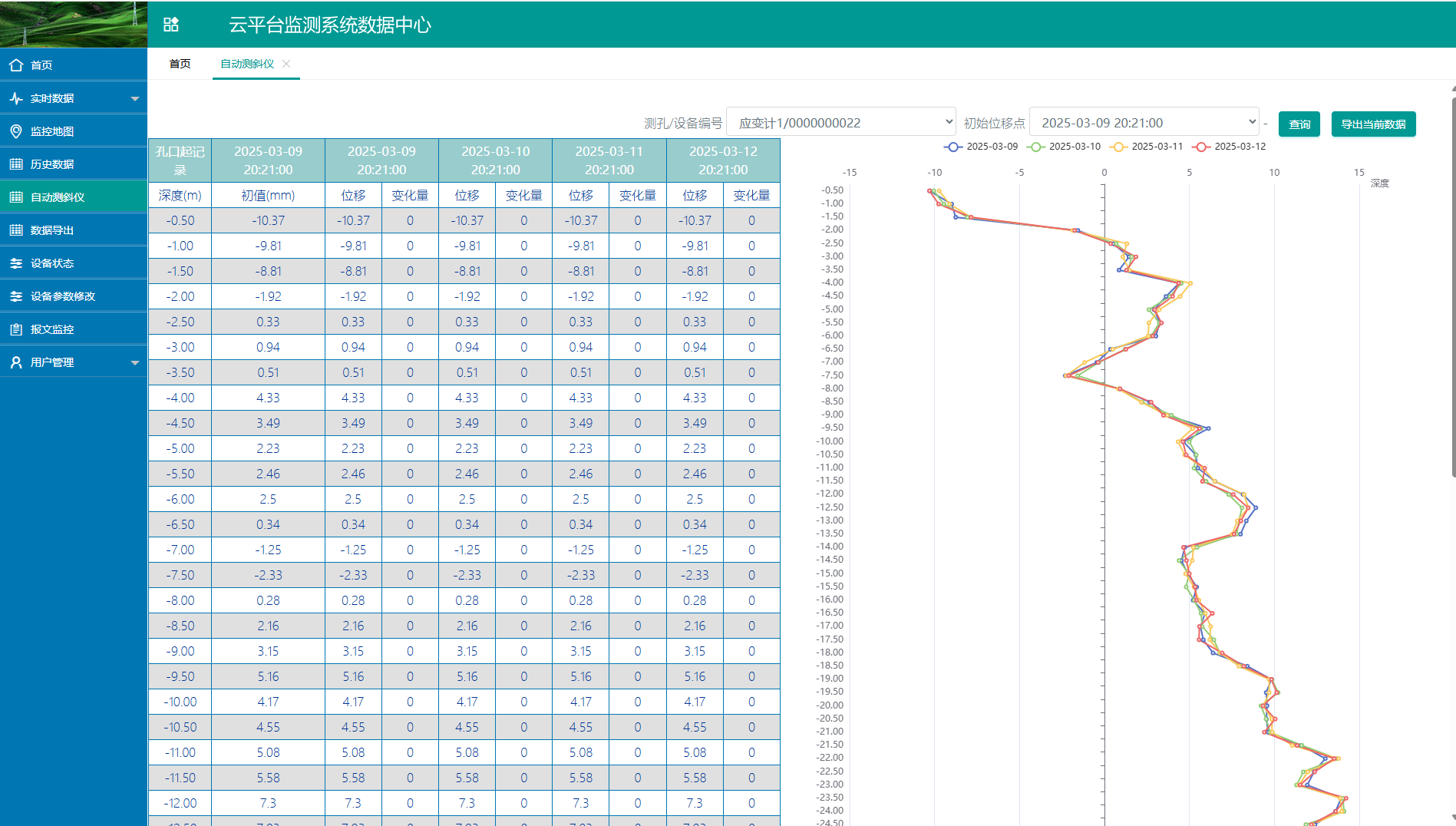Viewport: 1456px width, 826px height.
Task: Open 数据导出 in the sidebar menu
Action: click(x=52, y=230)
